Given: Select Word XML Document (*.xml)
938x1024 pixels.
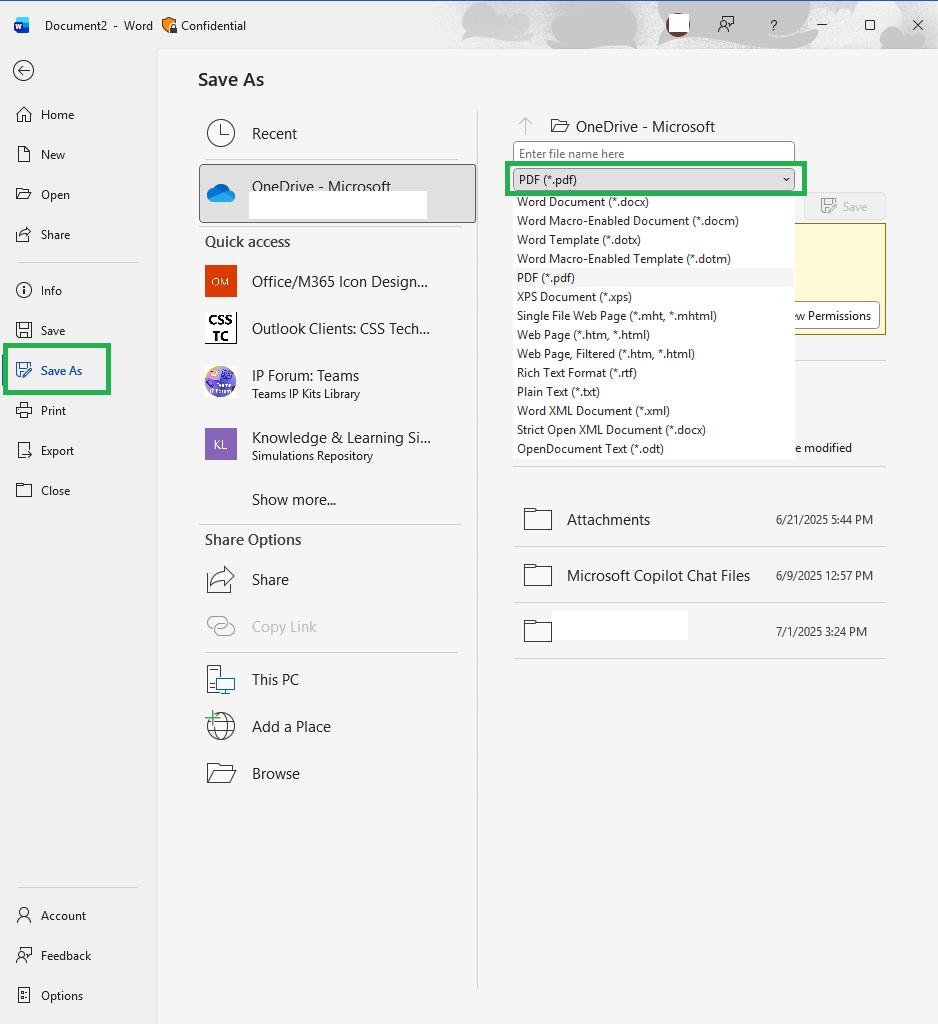Looking at the screenshot, I should click(654, 410).
